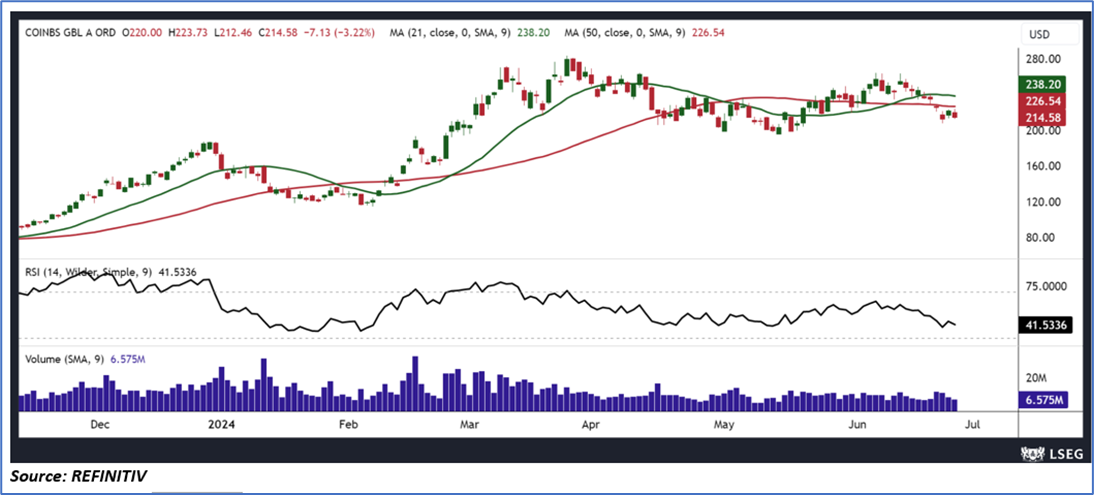The width and height of the screenshot is (1094, 495).
Task: Click the Dec label on time axis
Action: [x=100, y=424]
